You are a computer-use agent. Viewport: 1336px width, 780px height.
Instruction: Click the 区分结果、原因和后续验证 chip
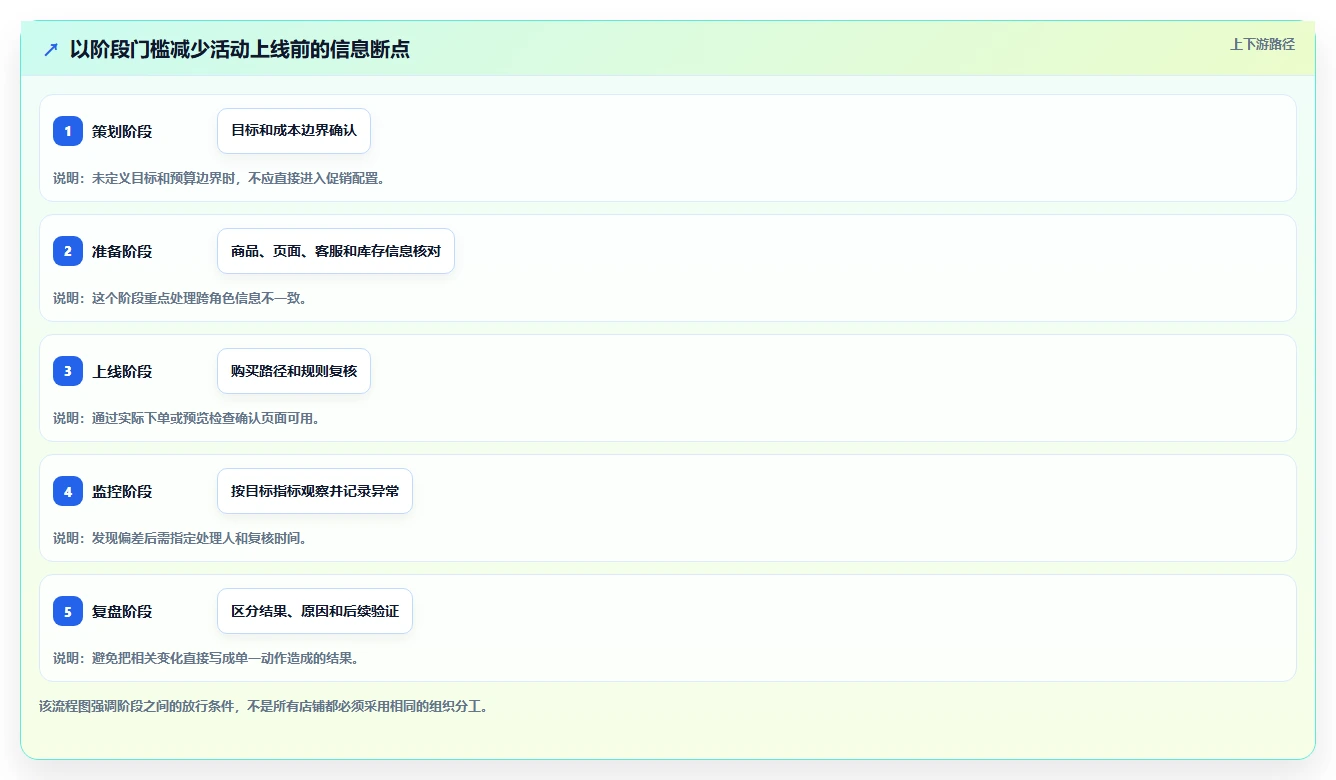pos(315,611)
